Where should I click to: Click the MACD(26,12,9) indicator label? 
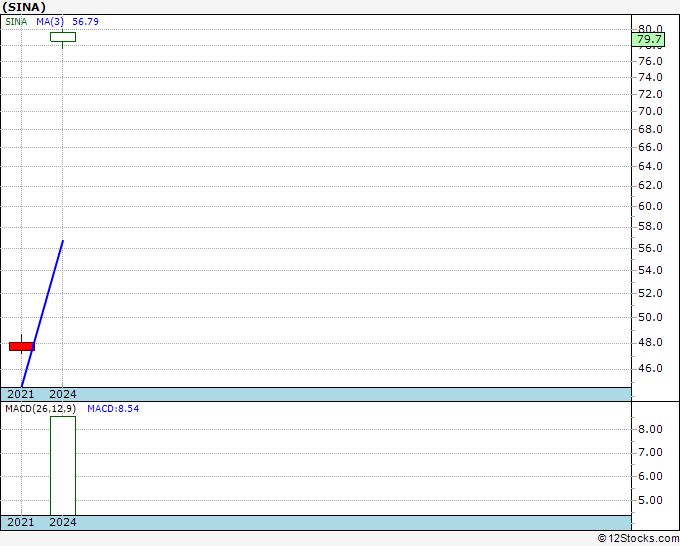40,409
